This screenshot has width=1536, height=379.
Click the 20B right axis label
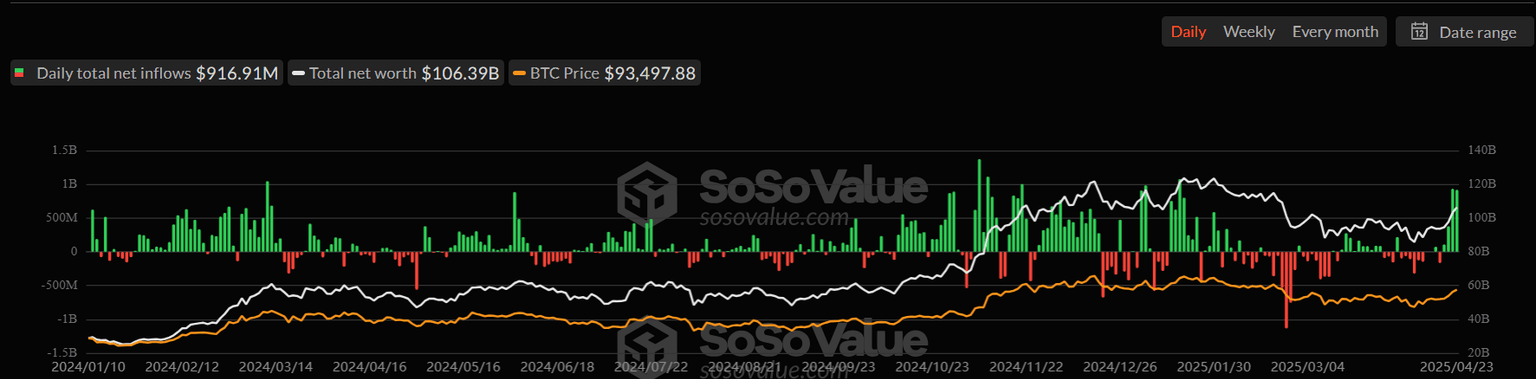[1479, 352]
